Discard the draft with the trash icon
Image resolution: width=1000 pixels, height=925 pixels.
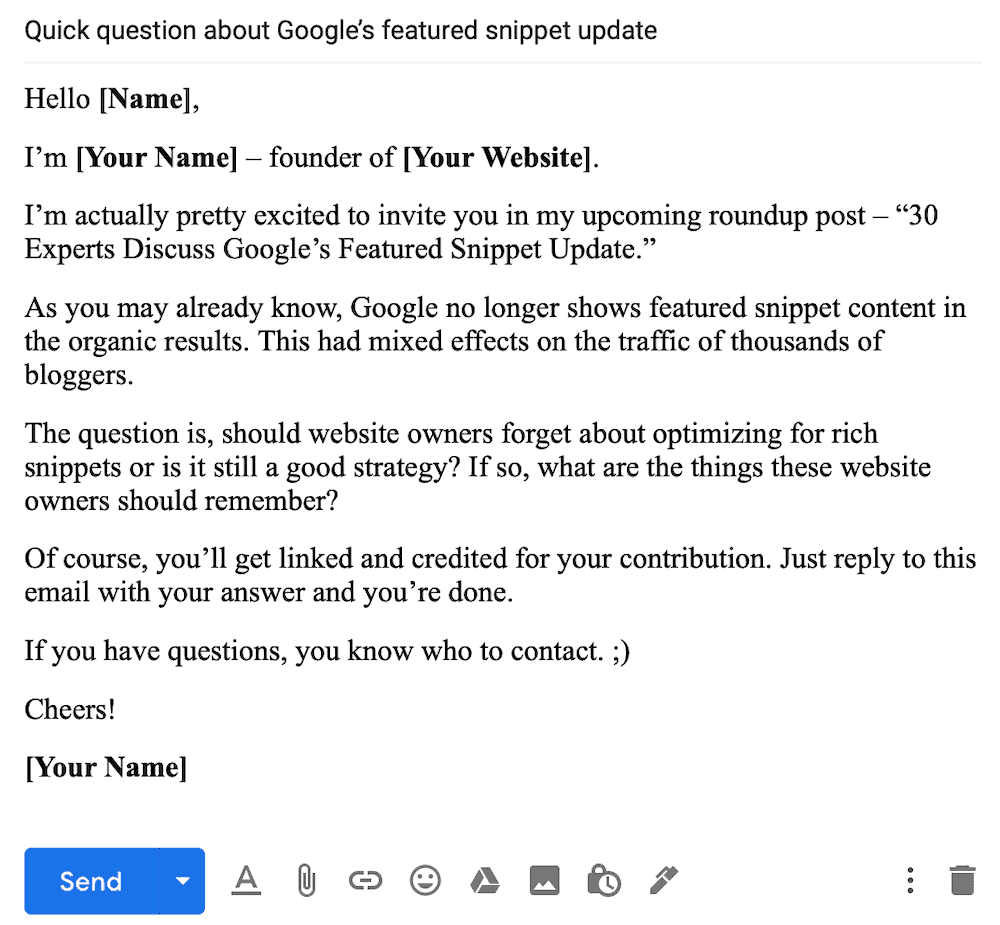coord(962,881)
